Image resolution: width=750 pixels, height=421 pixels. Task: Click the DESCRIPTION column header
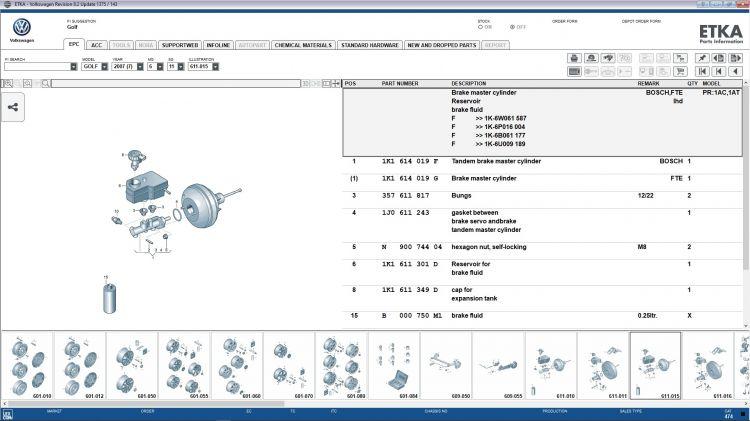click(469, 83)
